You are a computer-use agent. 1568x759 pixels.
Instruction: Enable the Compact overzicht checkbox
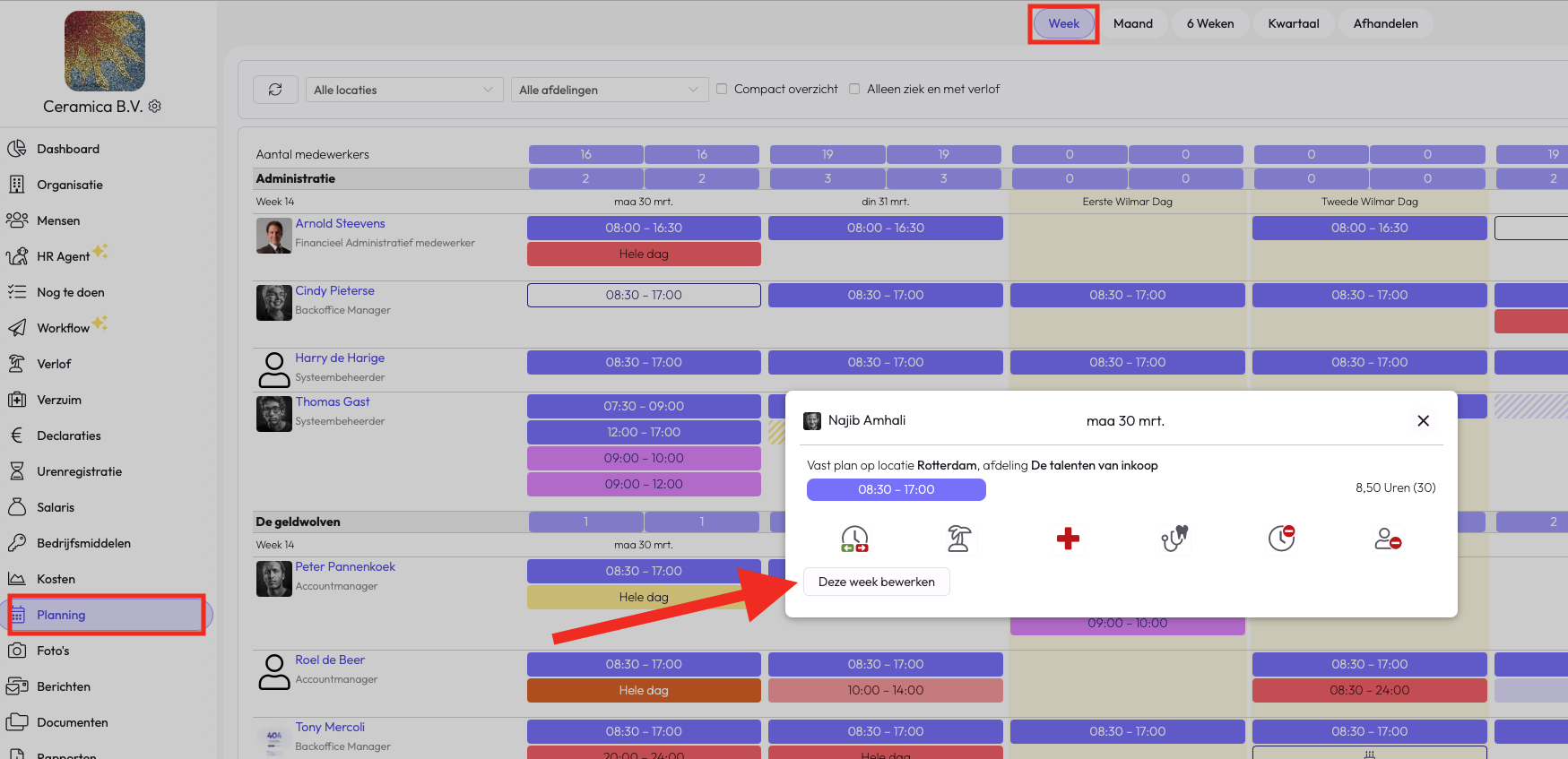click(722, 89)
